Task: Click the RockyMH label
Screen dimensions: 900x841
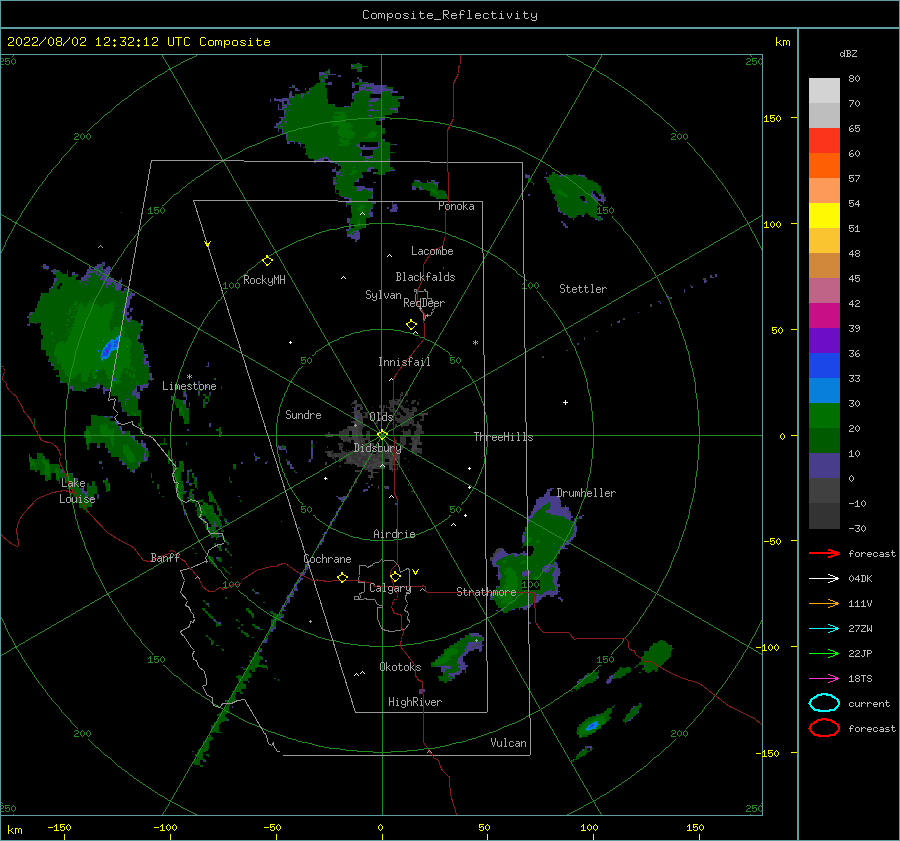Action: point(264,280)
